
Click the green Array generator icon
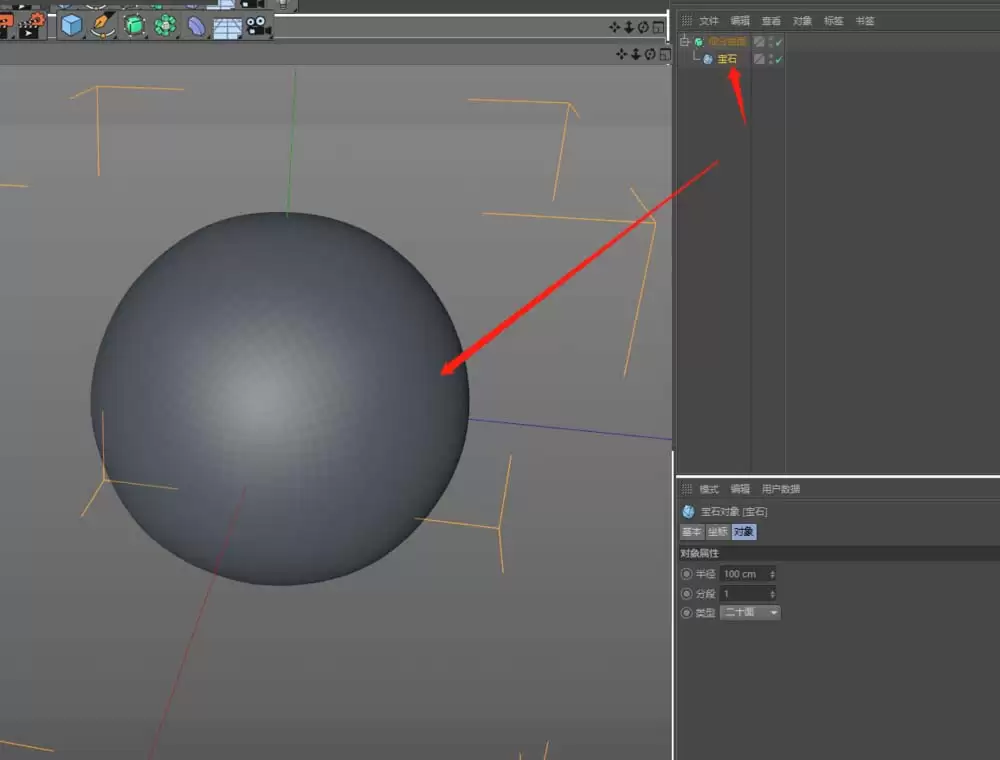164,25
